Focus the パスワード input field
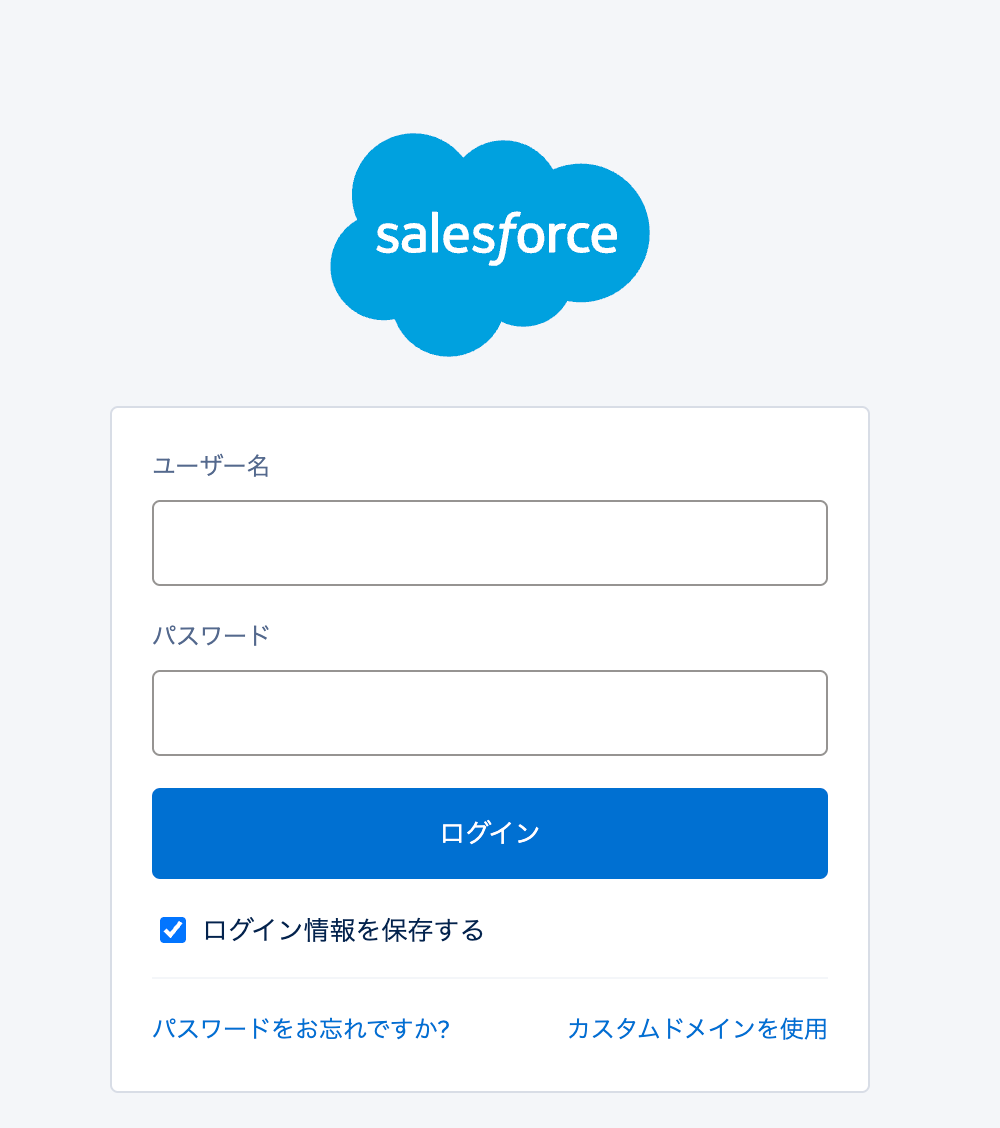This screenshot has height=1128, width=1000. [490, 713]
